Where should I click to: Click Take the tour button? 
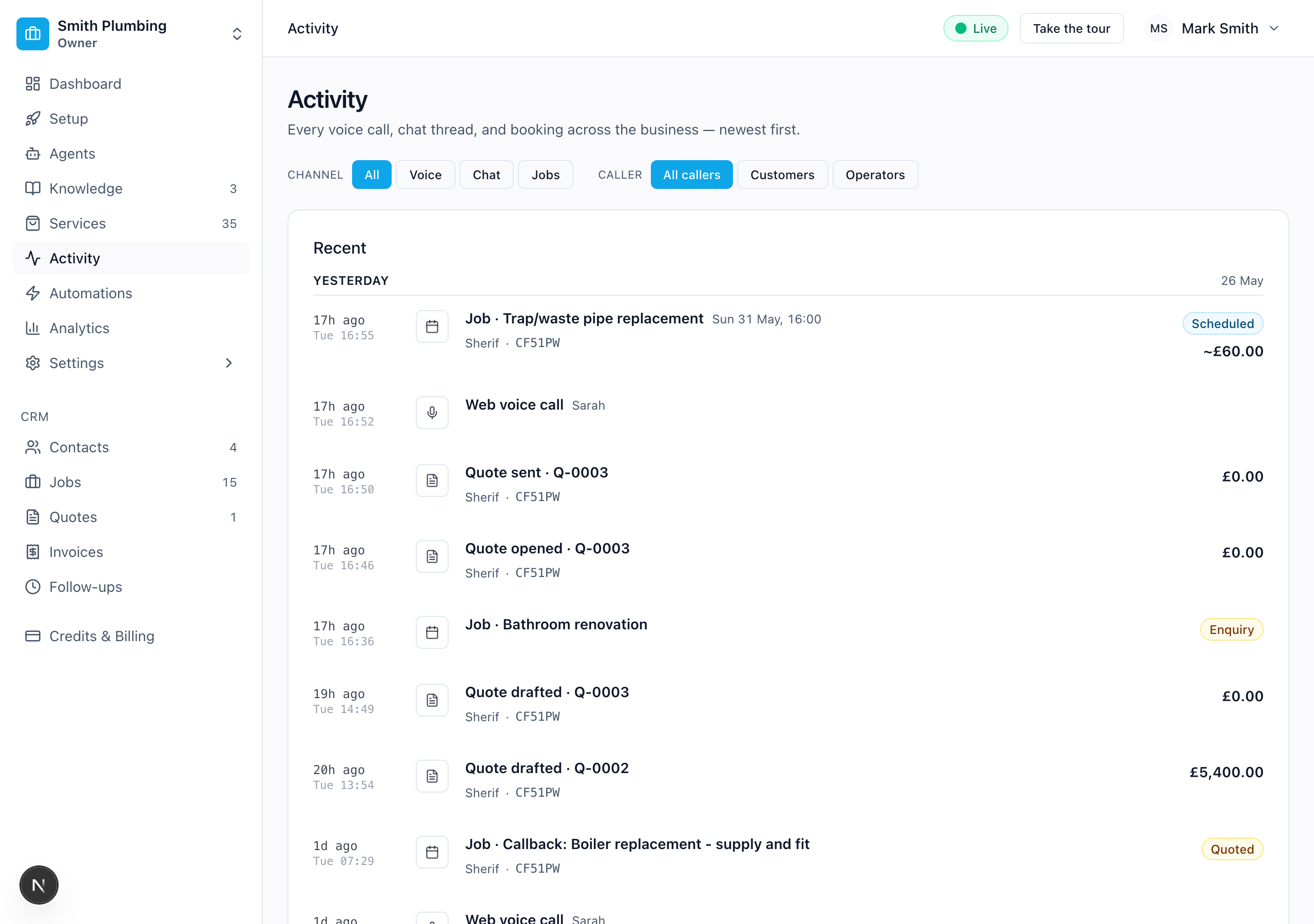(x=1071, y=29)
